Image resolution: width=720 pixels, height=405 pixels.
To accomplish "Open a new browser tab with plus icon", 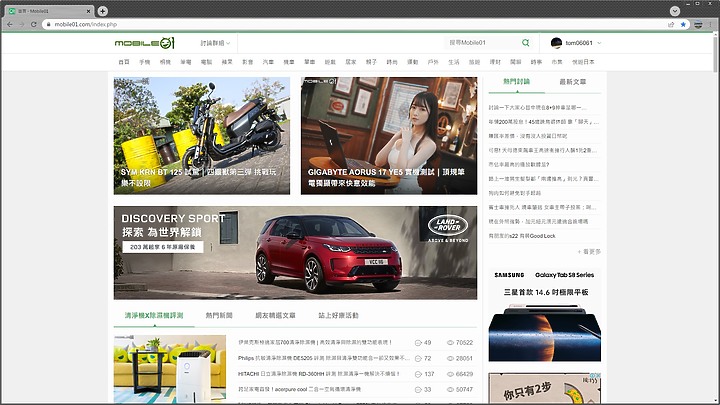I will pyautogui.click(x=103, y=11).
